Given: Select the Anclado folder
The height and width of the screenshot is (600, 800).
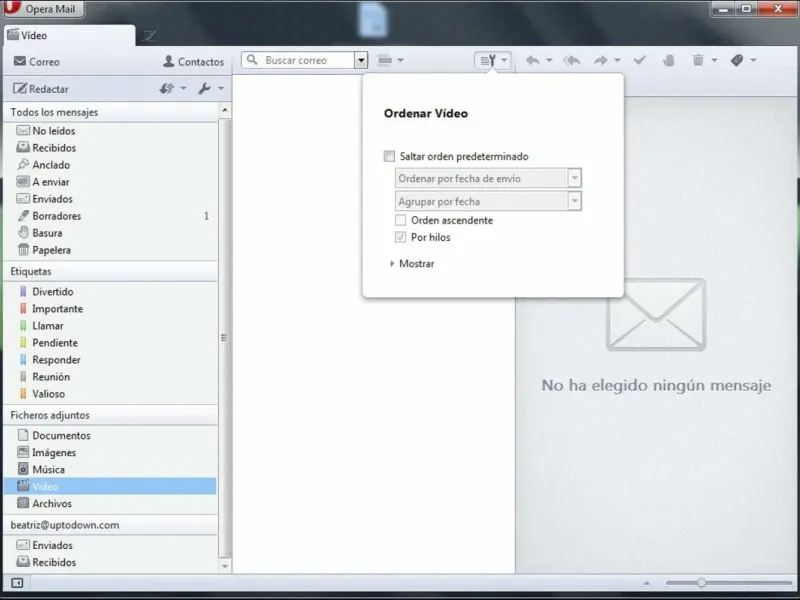Looking at the screenshot, I should 110,165.
